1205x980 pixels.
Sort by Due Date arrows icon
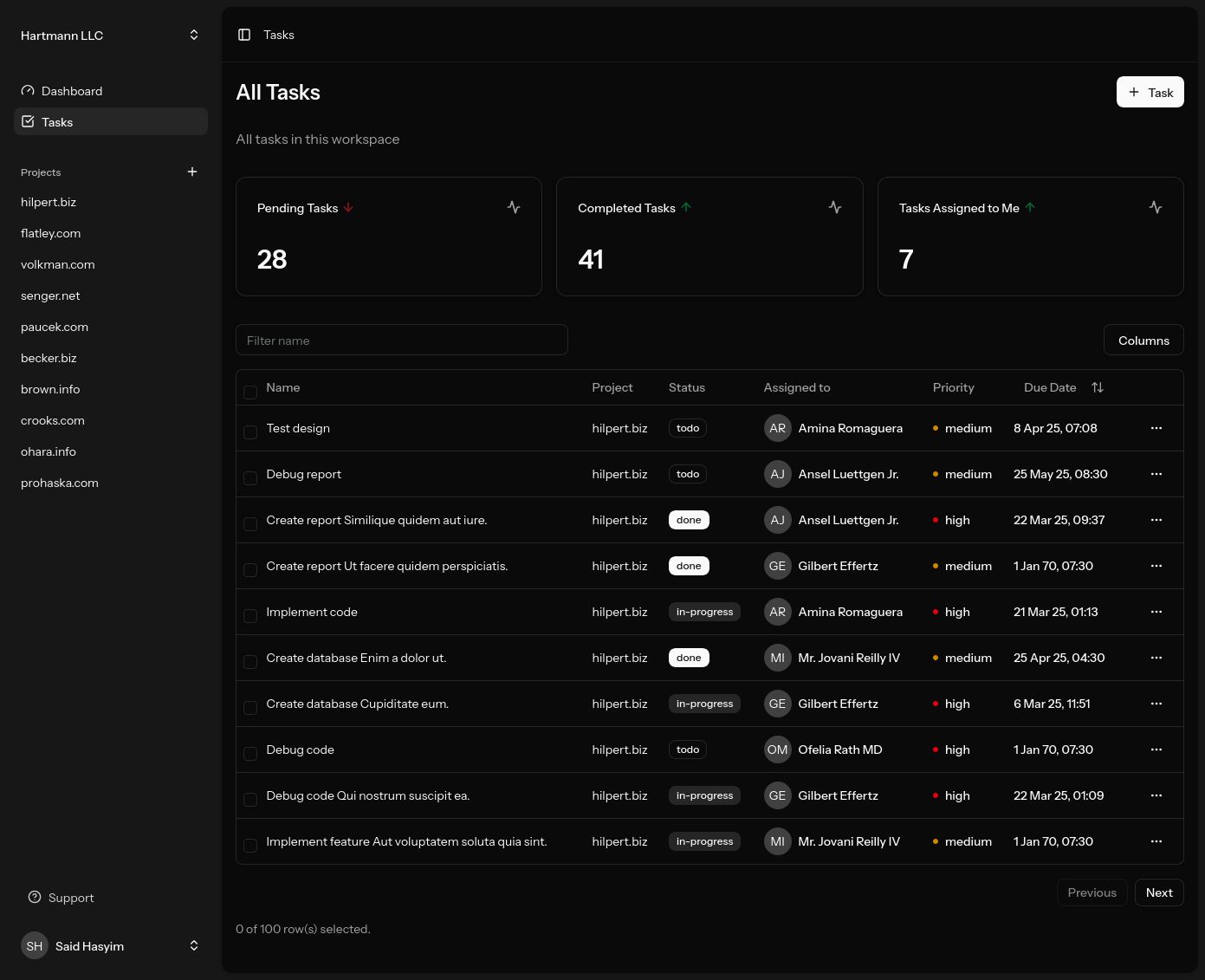[x=1098, y=387]
